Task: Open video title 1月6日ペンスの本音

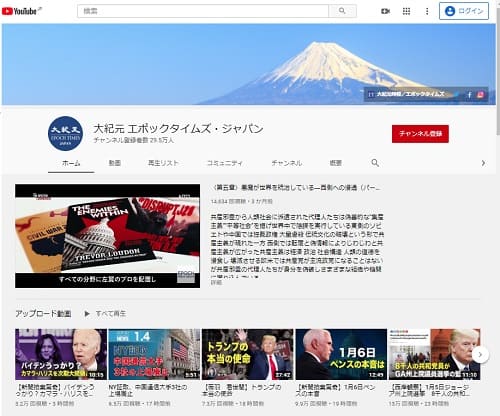Action: pyautogui.click(x=335, y=390)
